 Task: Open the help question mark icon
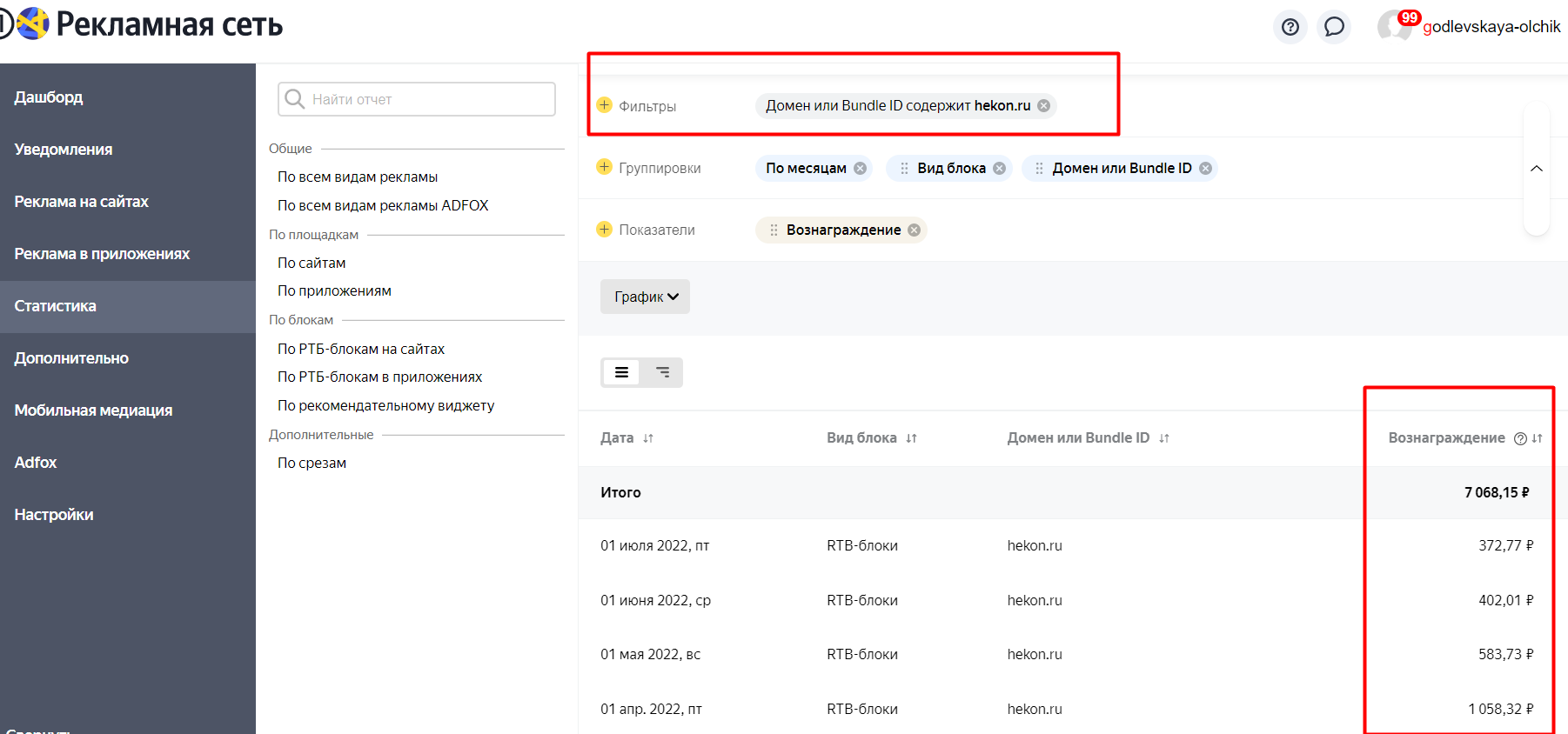[1290, 27]
